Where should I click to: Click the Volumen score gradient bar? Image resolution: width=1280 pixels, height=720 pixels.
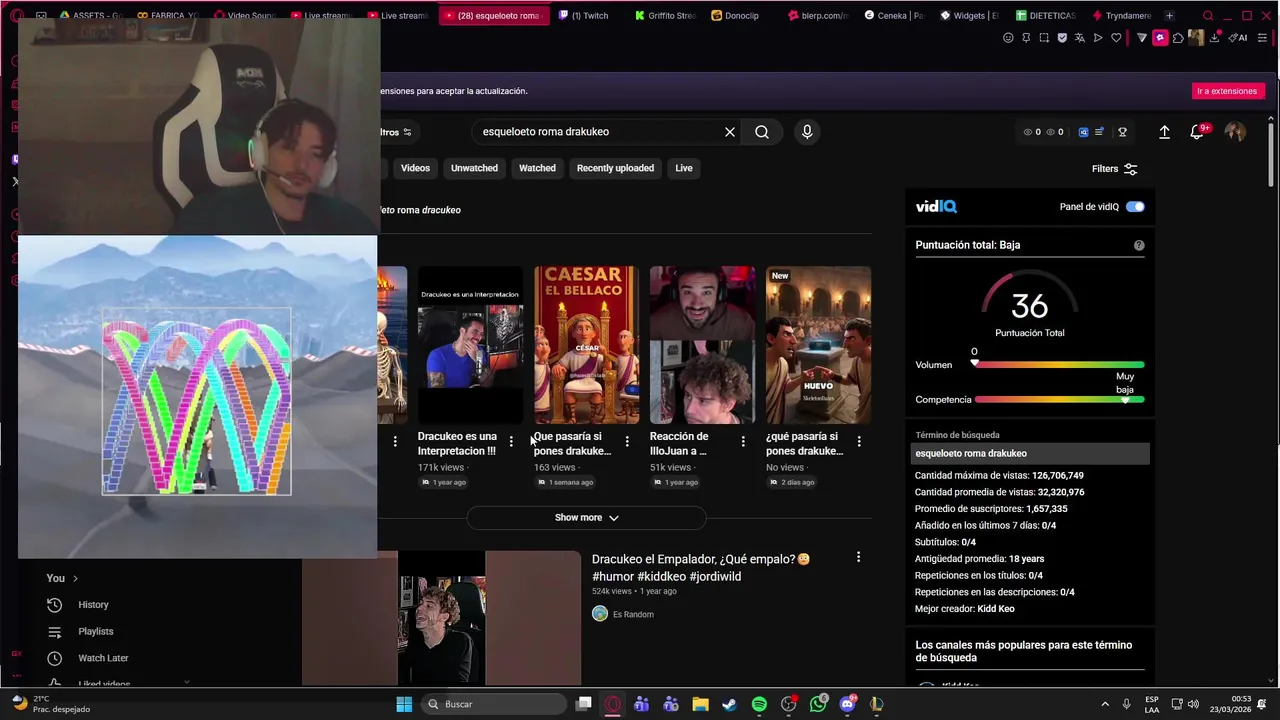click(1059, 365)
